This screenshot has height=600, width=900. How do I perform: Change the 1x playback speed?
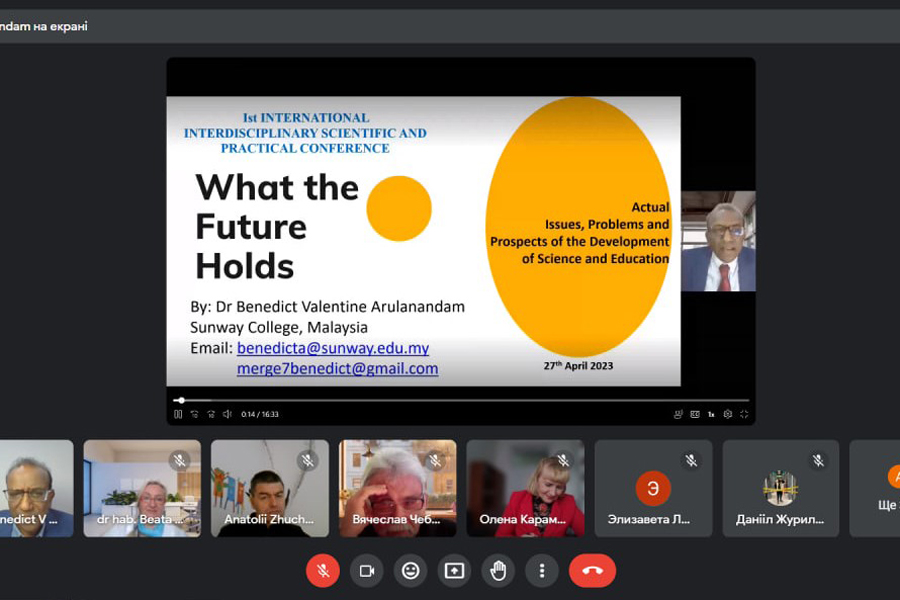click(x=711, y=414)
